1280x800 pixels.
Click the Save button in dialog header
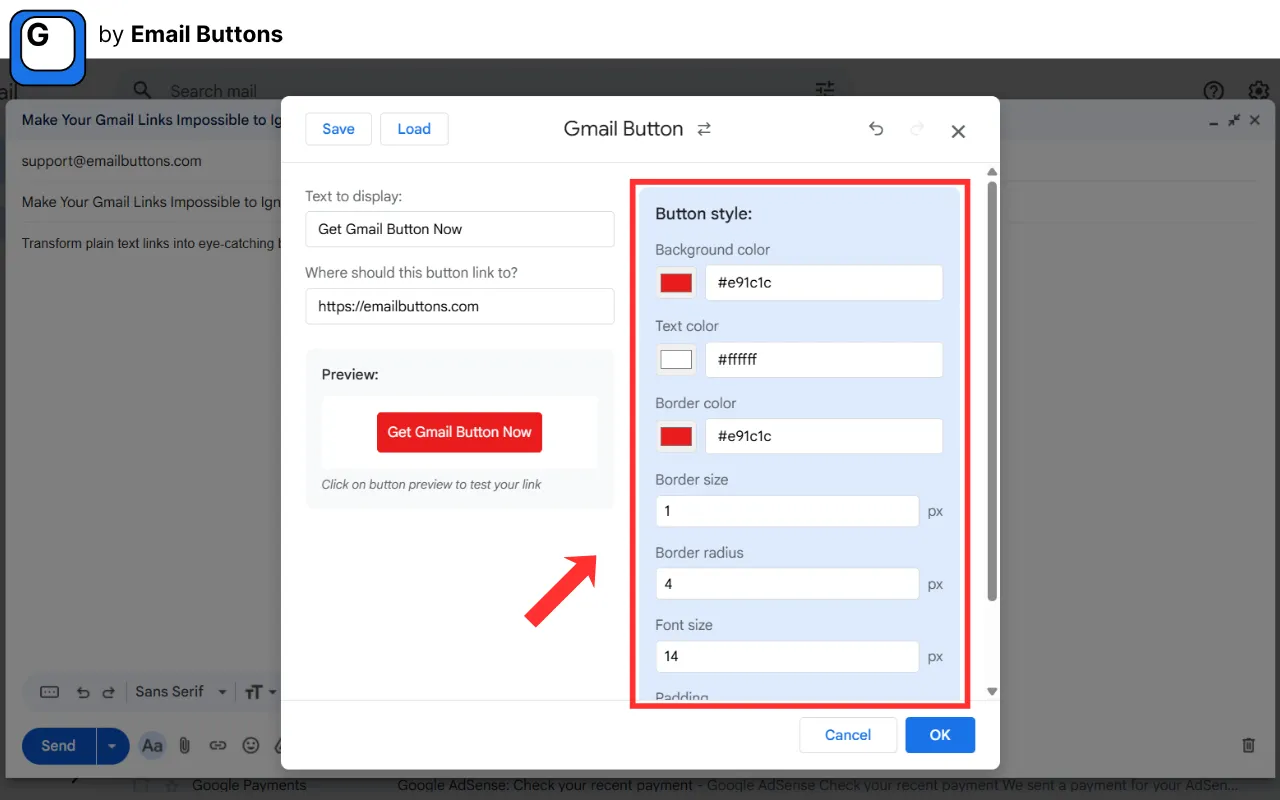click(338, 129)
